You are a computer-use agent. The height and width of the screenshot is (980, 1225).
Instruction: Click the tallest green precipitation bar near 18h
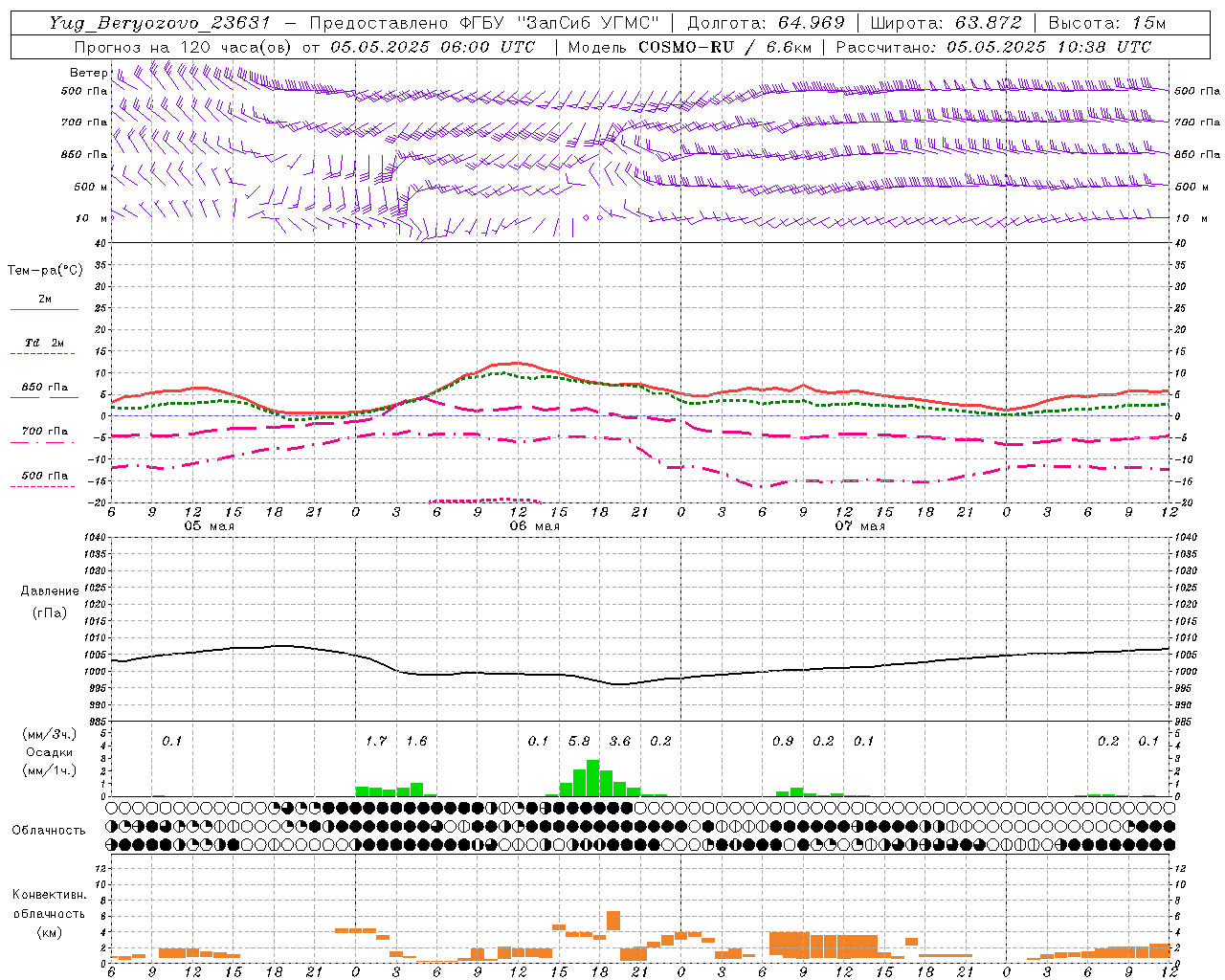click(593, 778)
